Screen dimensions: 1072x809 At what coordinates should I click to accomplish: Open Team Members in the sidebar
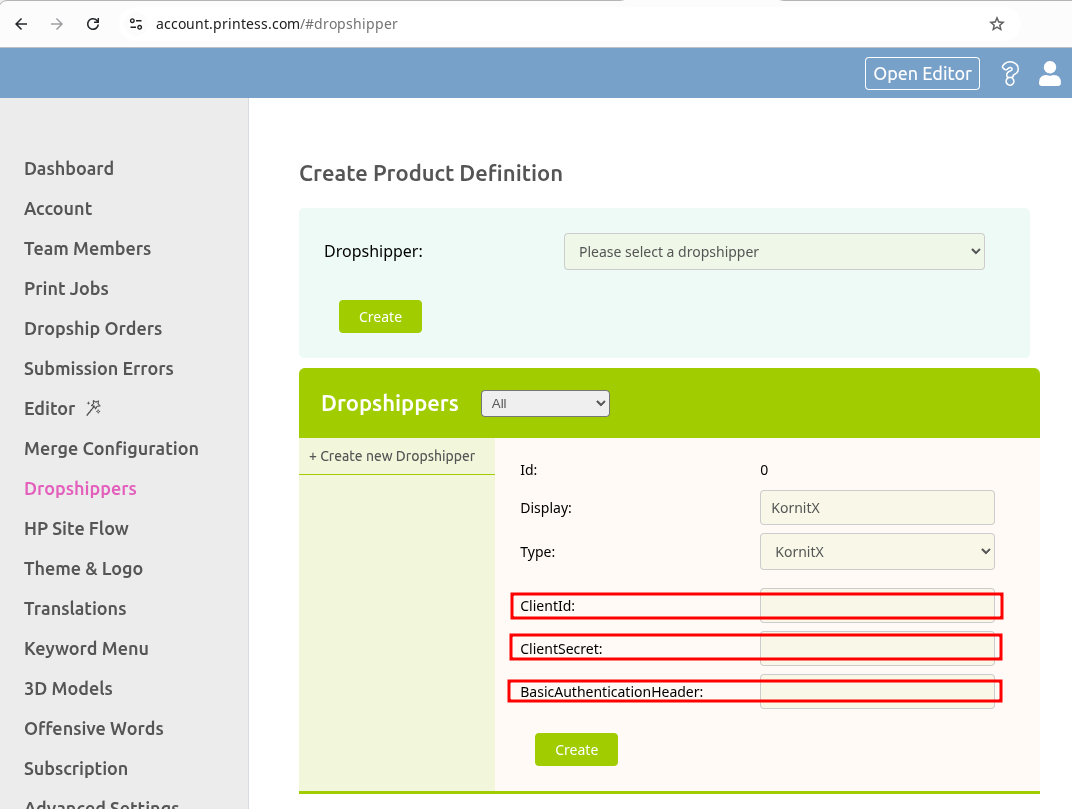pyautogui.click(x=88, y=248)
